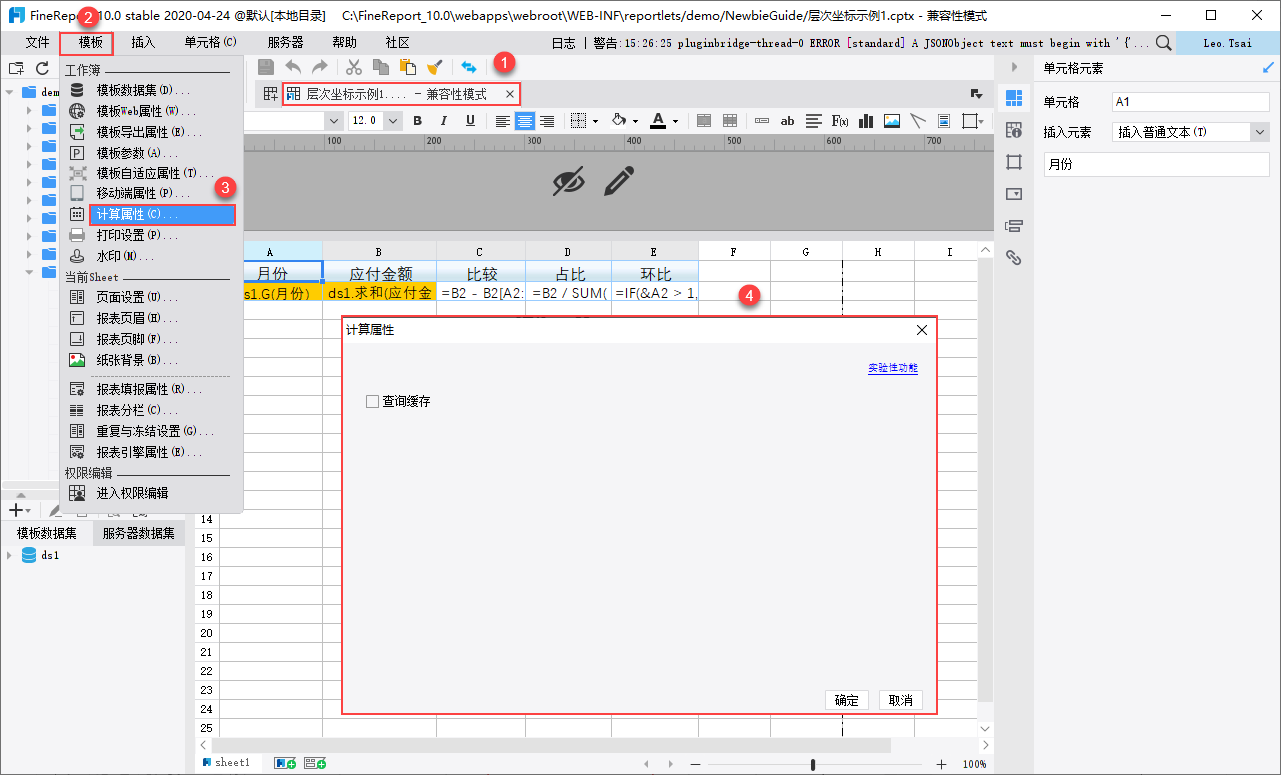Close the 计算属性 dialog

click(x=922, y=330)
